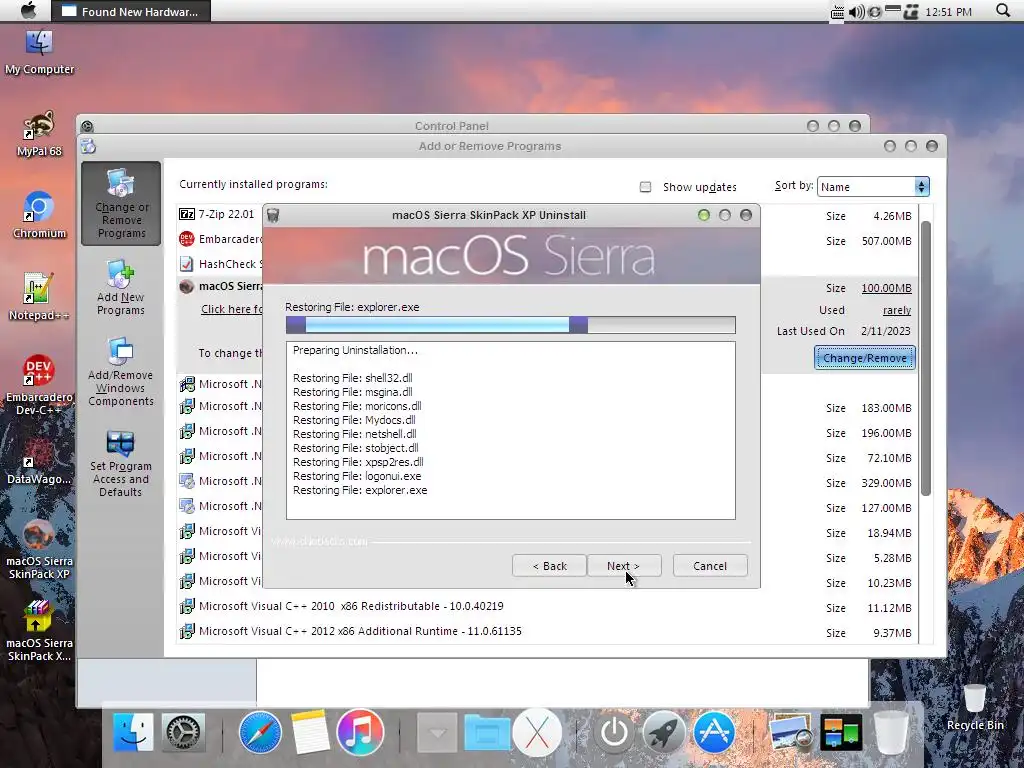Screen dimensions: 1024x768
Task: Click 'Restoring File: xpsp2res.dll' log line
Action: (x=358, y=462)
